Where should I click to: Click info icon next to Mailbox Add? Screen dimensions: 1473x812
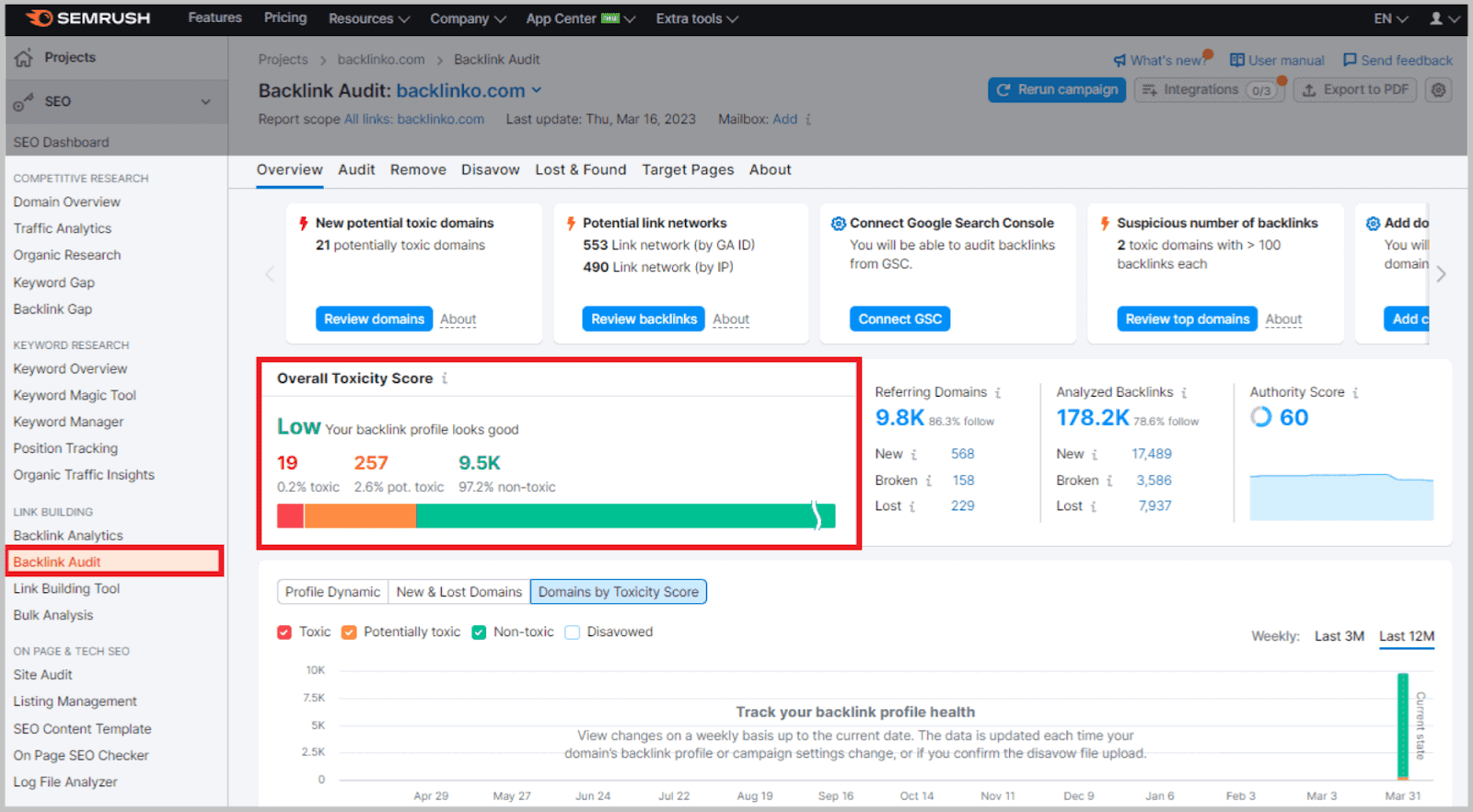808,120
